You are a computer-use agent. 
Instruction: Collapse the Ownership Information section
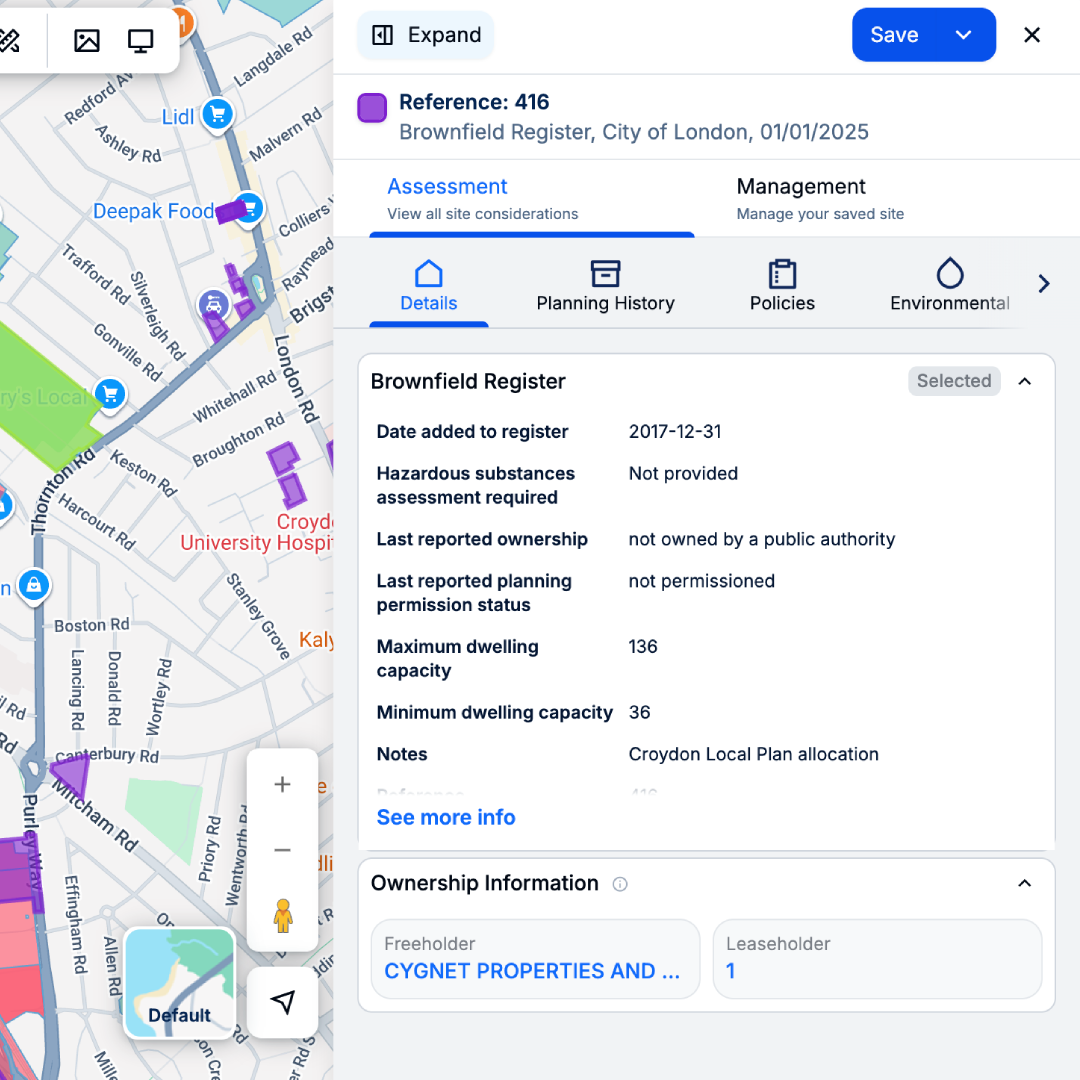click(1024, 884)
